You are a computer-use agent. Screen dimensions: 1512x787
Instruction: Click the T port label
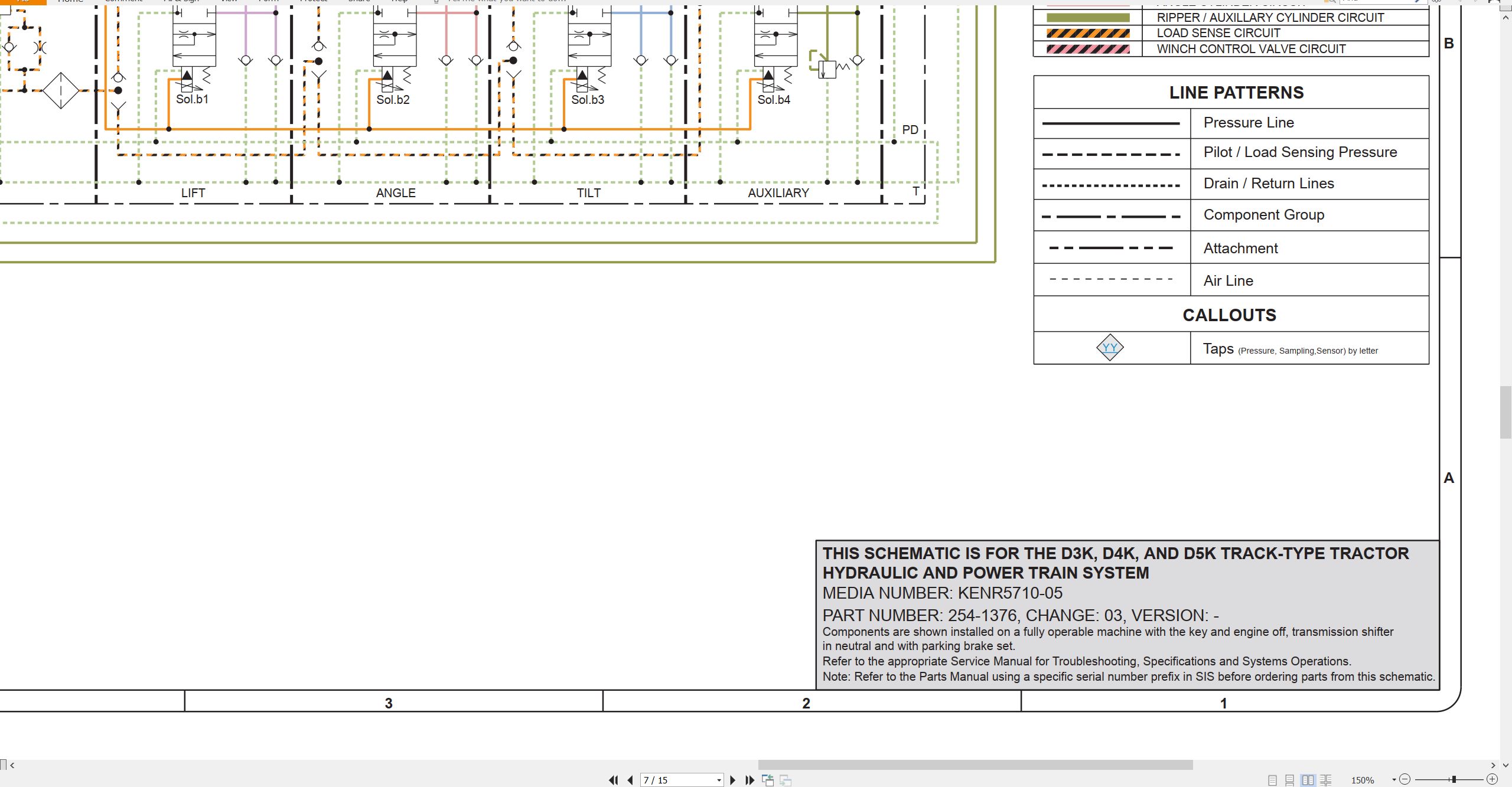point(916,191)
